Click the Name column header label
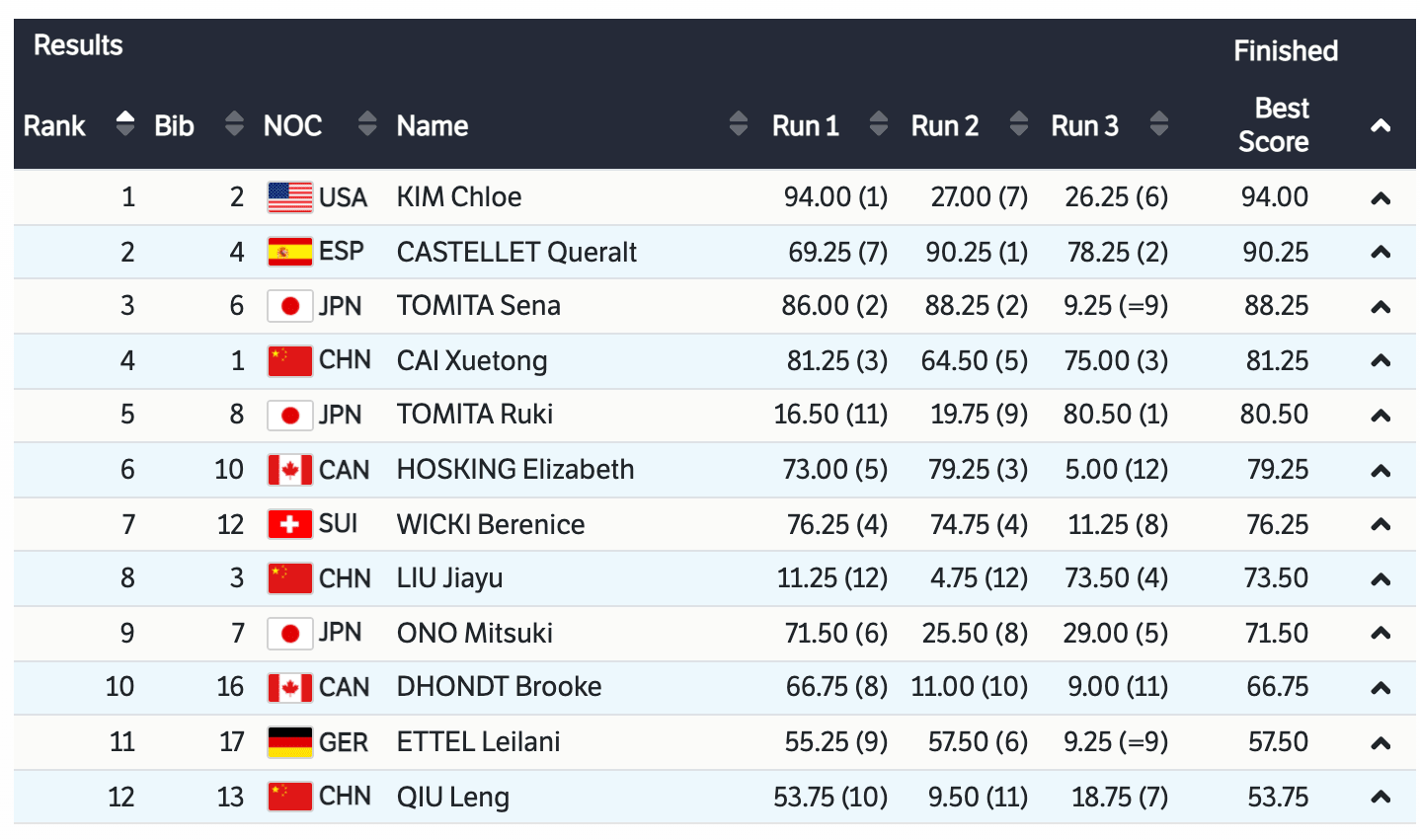The height and width of the screenshot is (840, 1420). [433, 125]
